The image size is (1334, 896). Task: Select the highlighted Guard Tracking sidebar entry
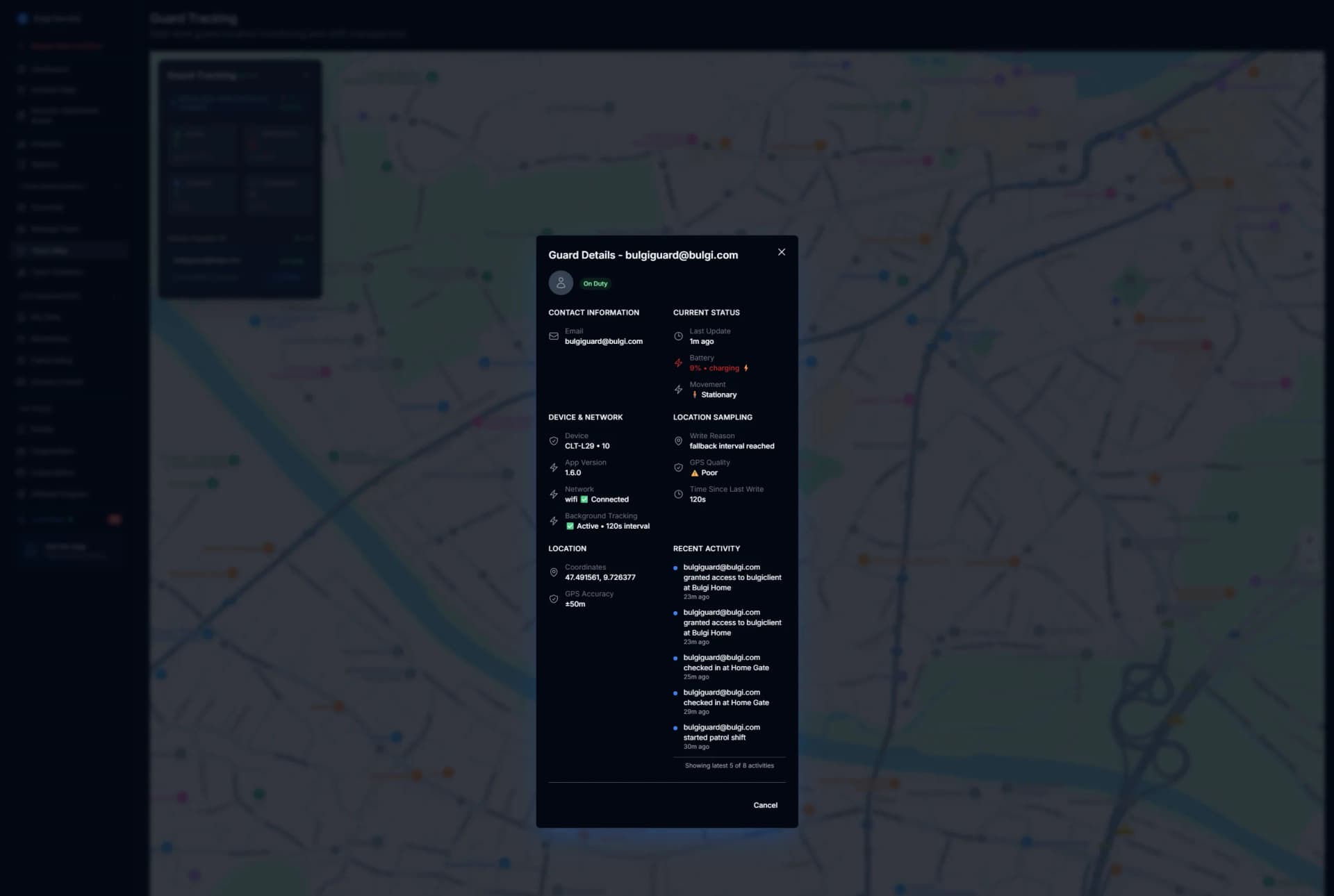pyautogui.click(x=69, y=249)
